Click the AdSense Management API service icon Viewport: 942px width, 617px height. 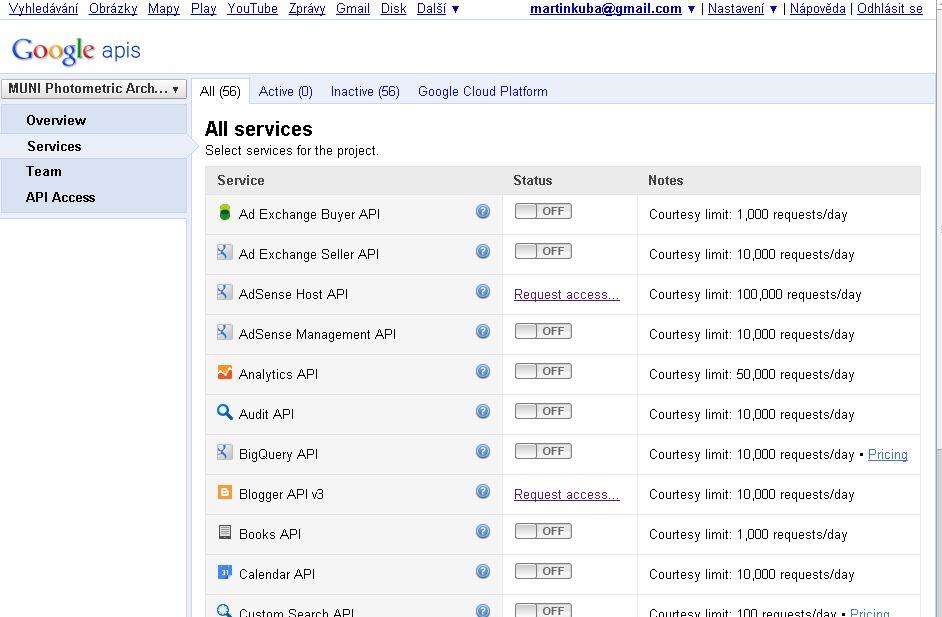225,332
